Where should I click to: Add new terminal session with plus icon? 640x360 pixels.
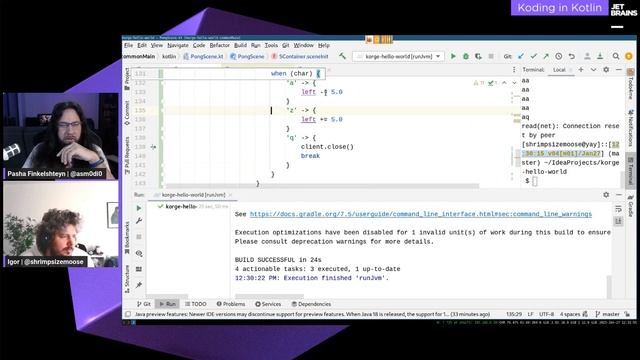581,70
